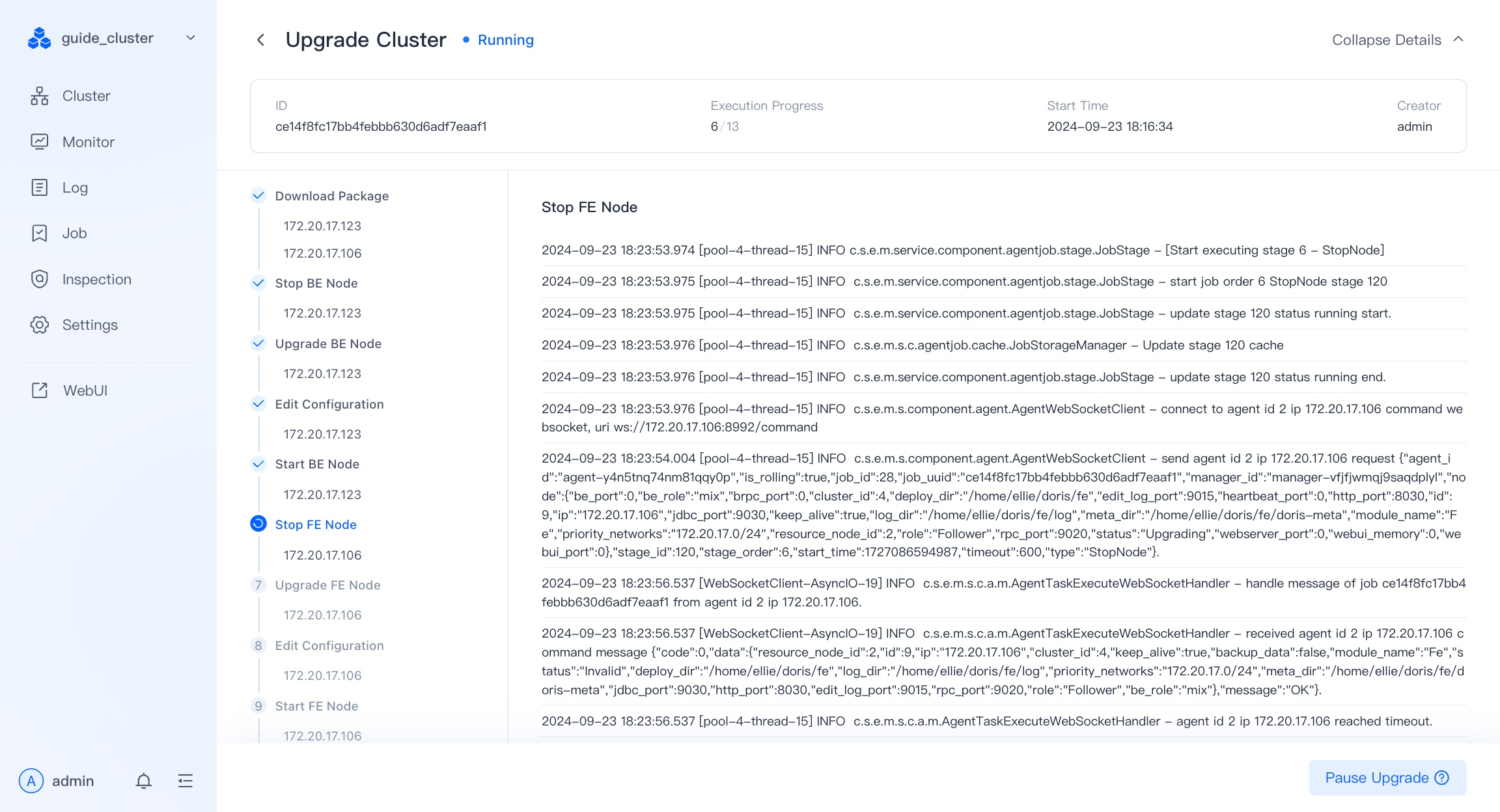This screenshot has width=1500, height=812.
Task: Open the admin user name
Action: (73, 781)
